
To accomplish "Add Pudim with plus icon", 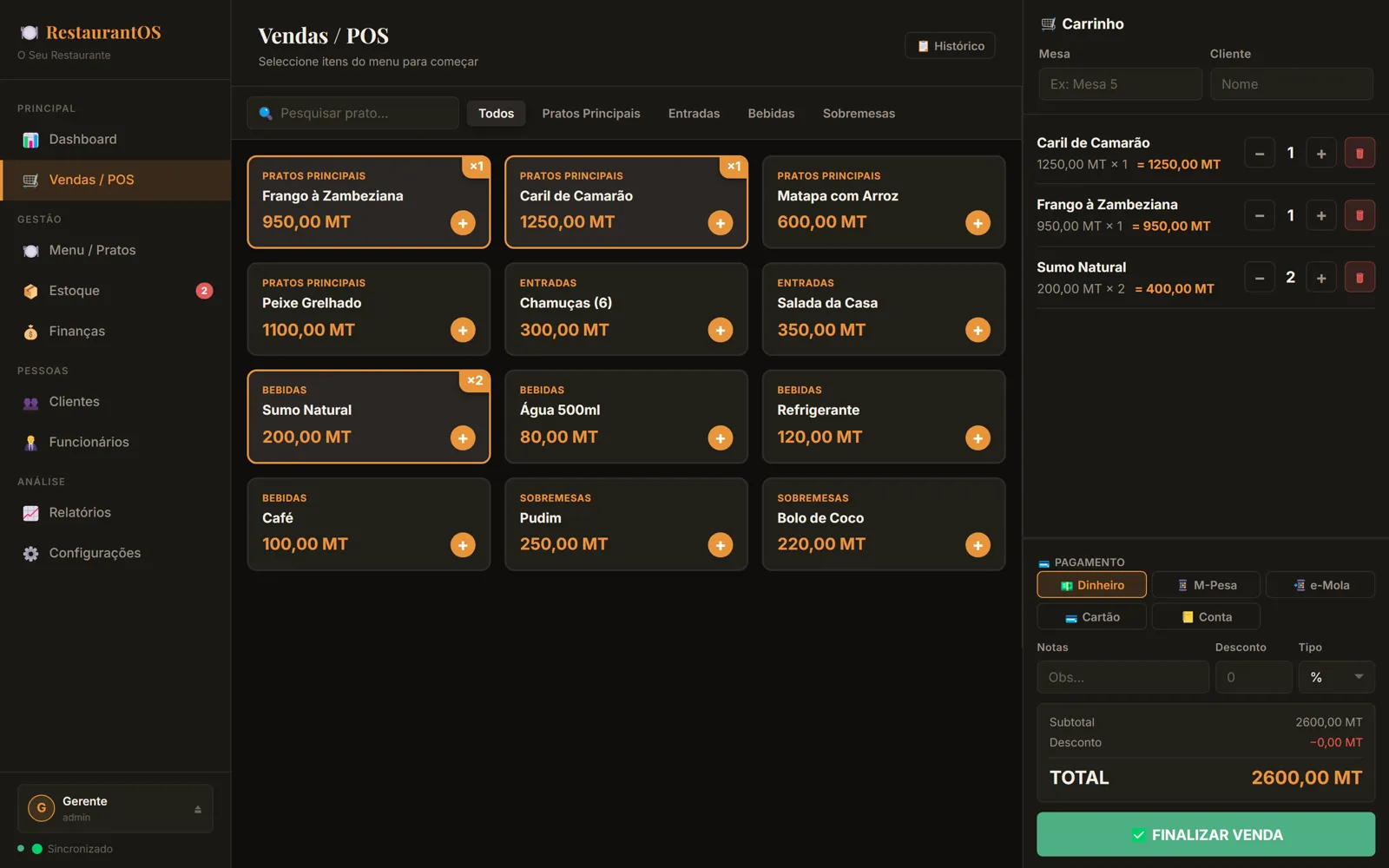I will (x=721, y=545).
